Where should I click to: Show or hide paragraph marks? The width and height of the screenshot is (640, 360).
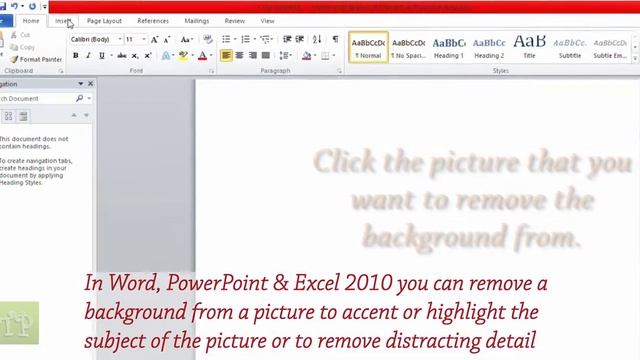[x=335, y=39]
